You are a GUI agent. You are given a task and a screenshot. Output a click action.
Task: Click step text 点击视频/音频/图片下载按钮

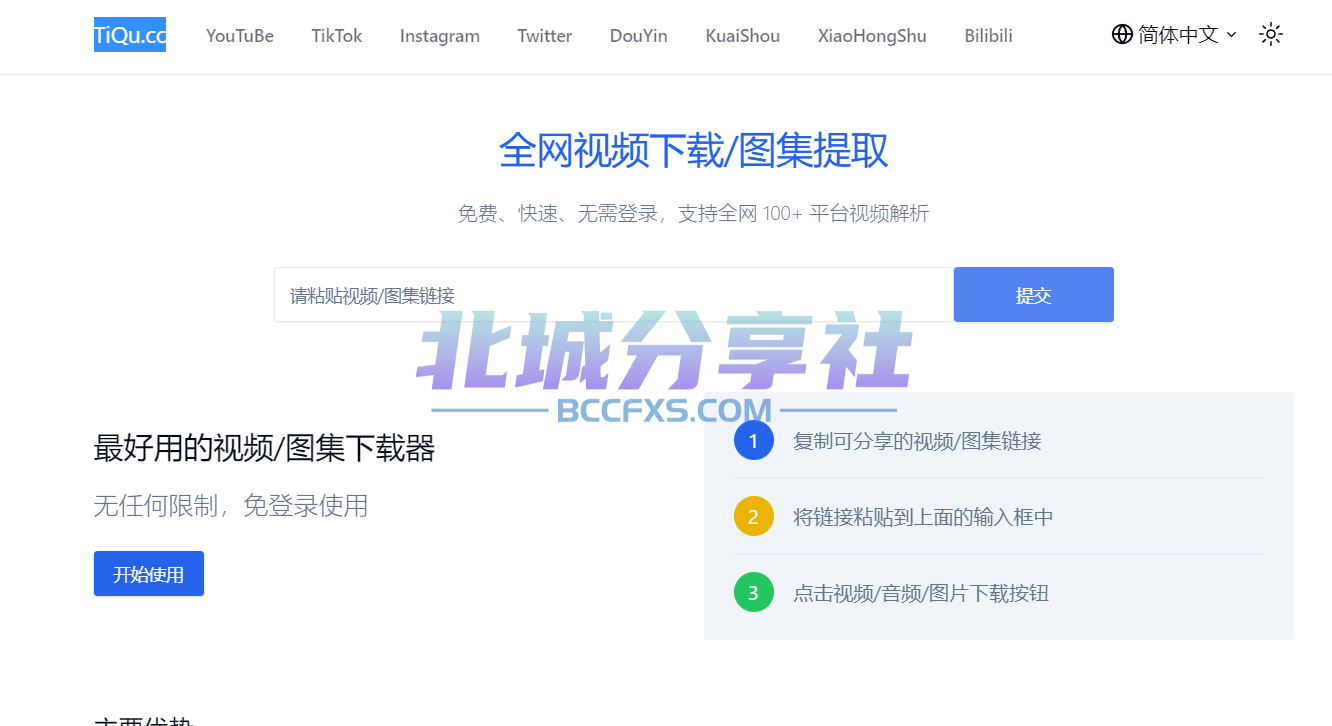(x=921, y=593)
